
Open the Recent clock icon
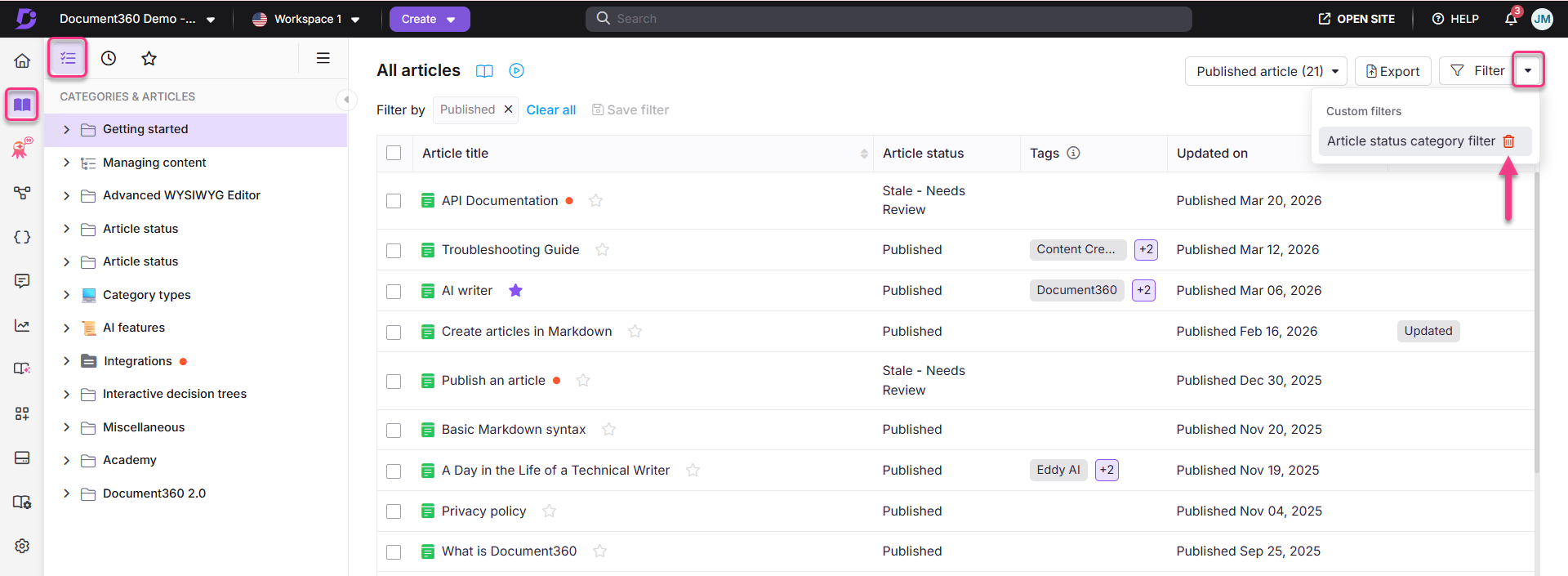tap(109, 58)
